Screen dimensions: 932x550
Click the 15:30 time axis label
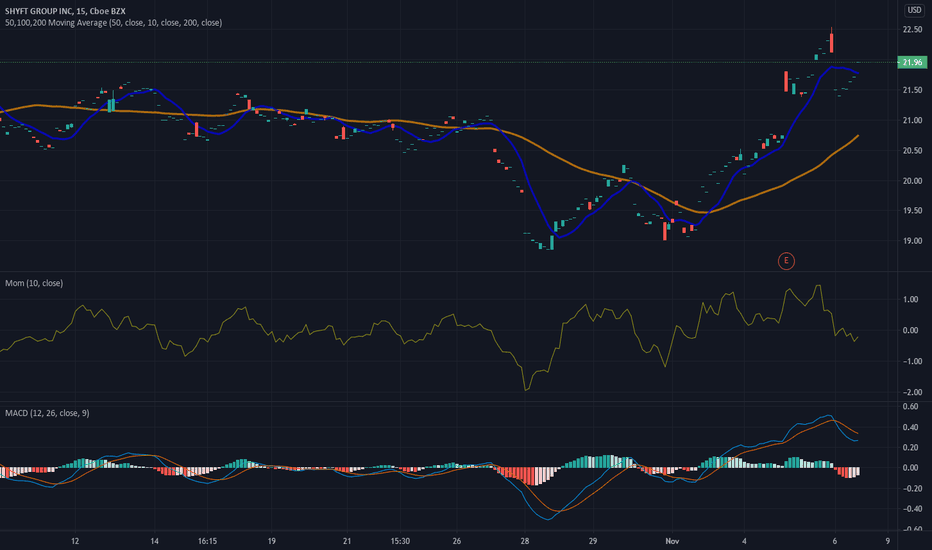[x=400, y=541]
